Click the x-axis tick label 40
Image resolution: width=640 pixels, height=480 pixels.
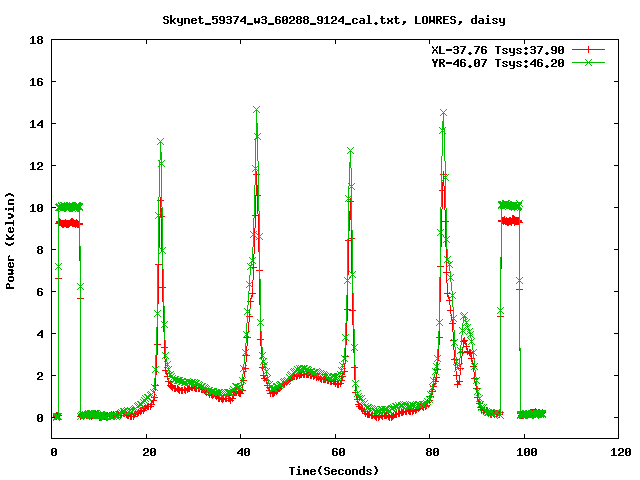coord(244,452)
